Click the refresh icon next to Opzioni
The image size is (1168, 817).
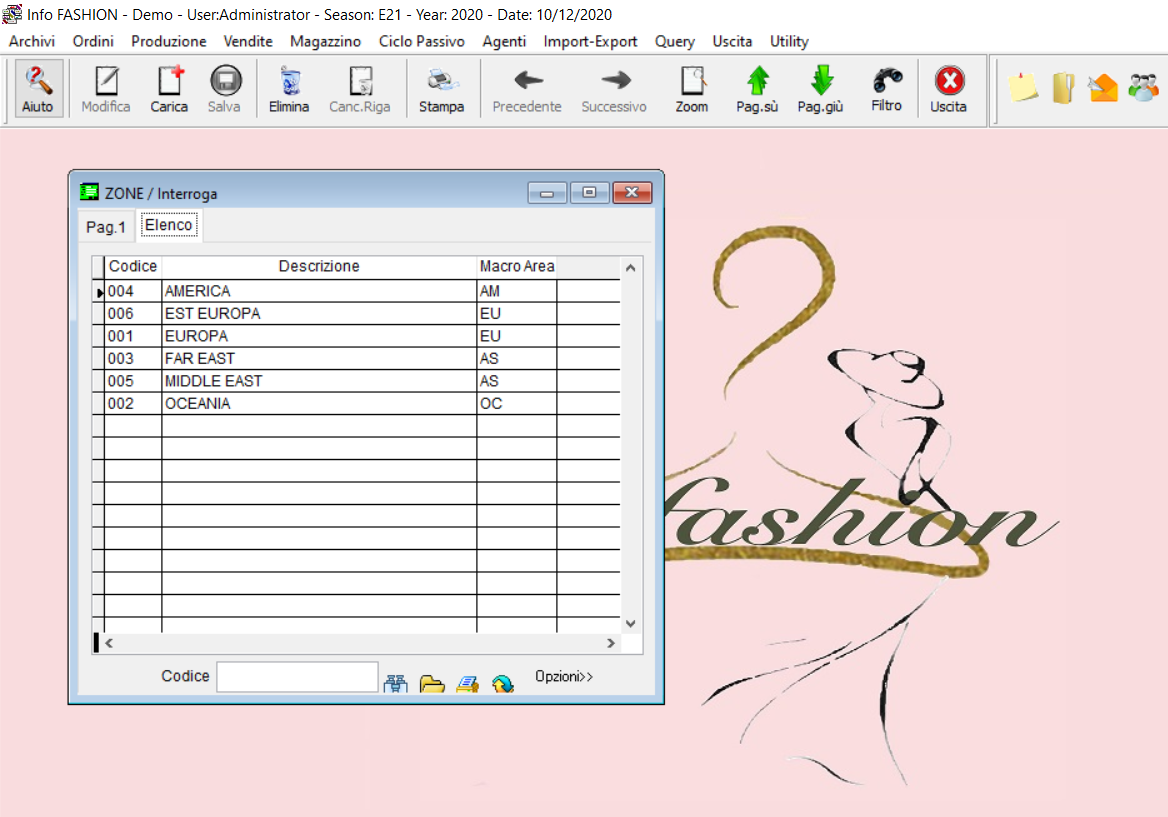click(x=502, y=684)
